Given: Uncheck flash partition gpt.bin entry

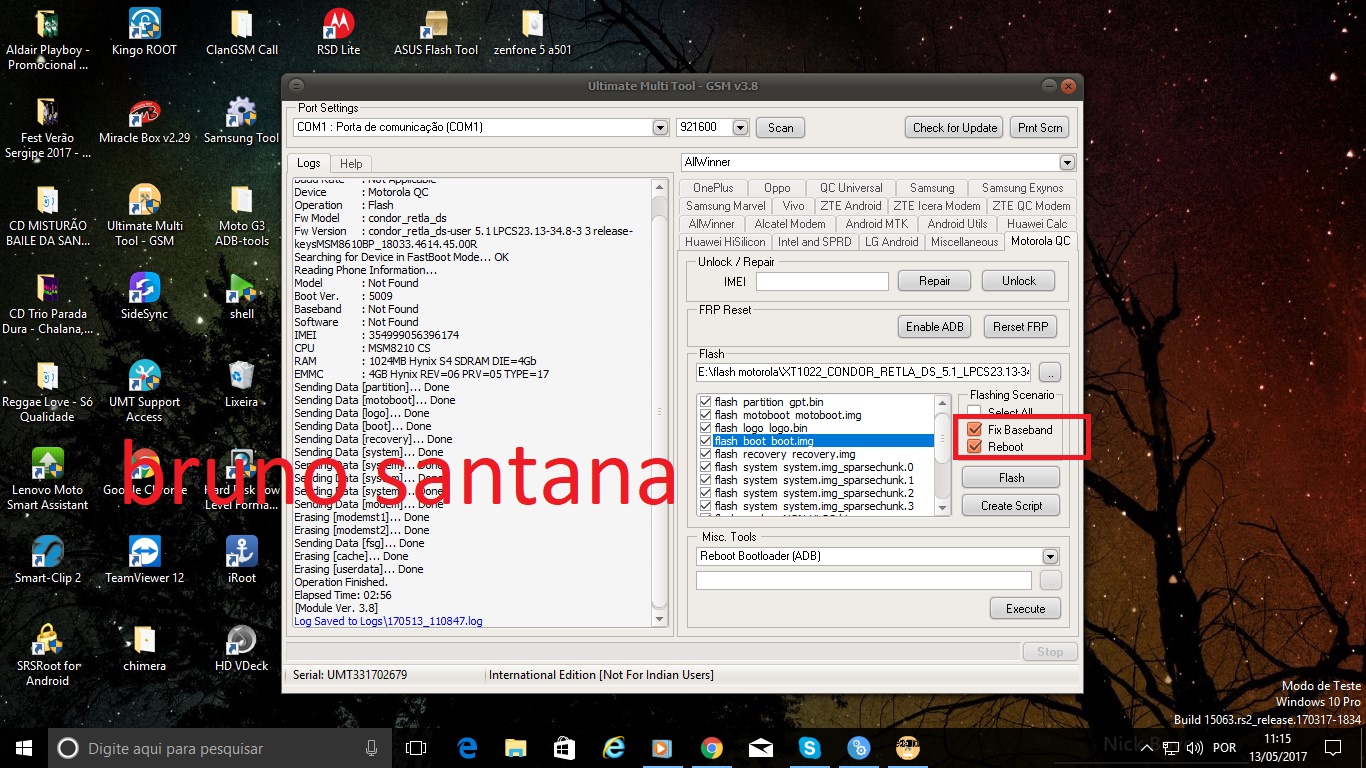Looking at the screenshot, I should pyautogui.click(x=706, y=402).
